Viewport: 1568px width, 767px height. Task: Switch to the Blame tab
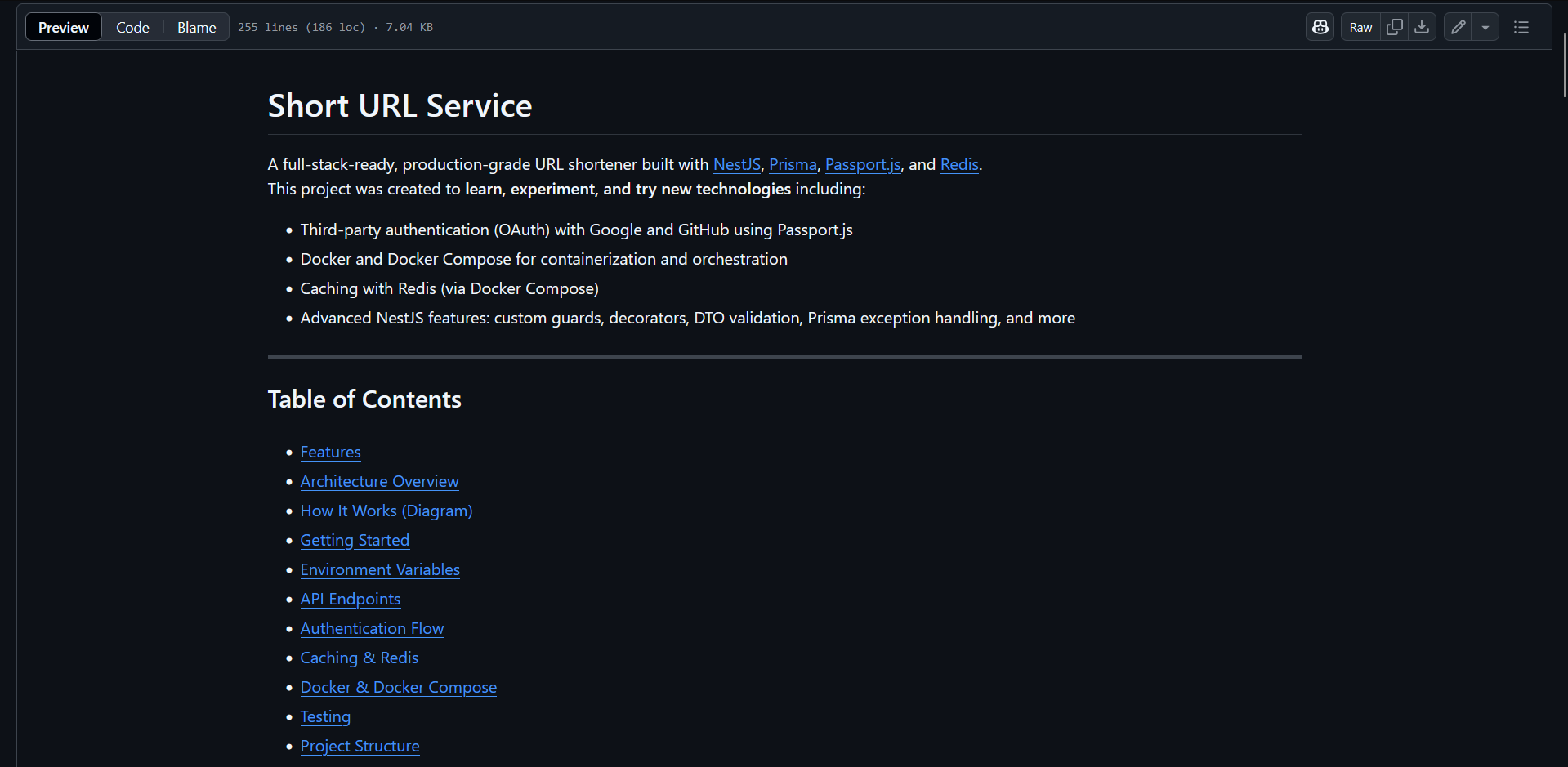(195, 26)
